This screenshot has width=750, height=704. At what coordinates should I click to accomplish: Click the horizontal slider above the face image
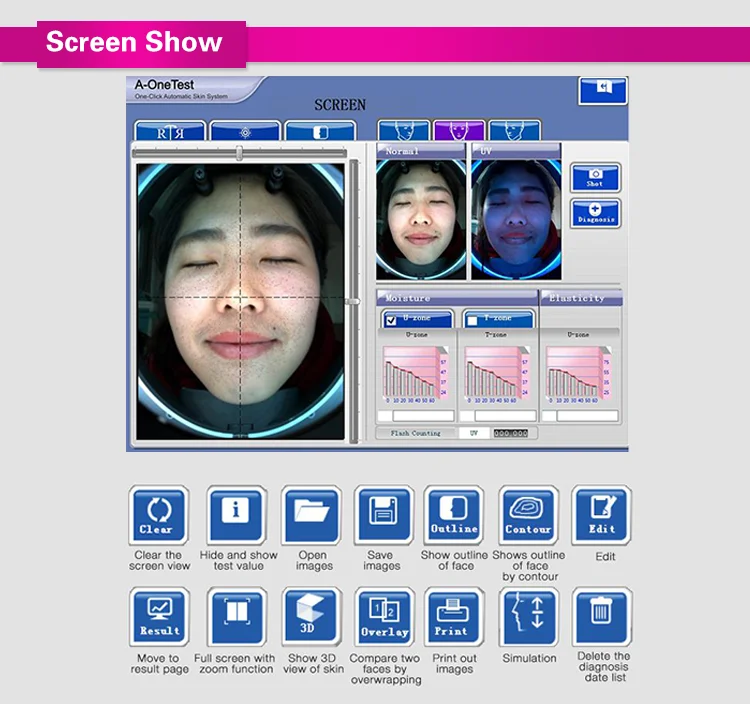click(239, 152)
